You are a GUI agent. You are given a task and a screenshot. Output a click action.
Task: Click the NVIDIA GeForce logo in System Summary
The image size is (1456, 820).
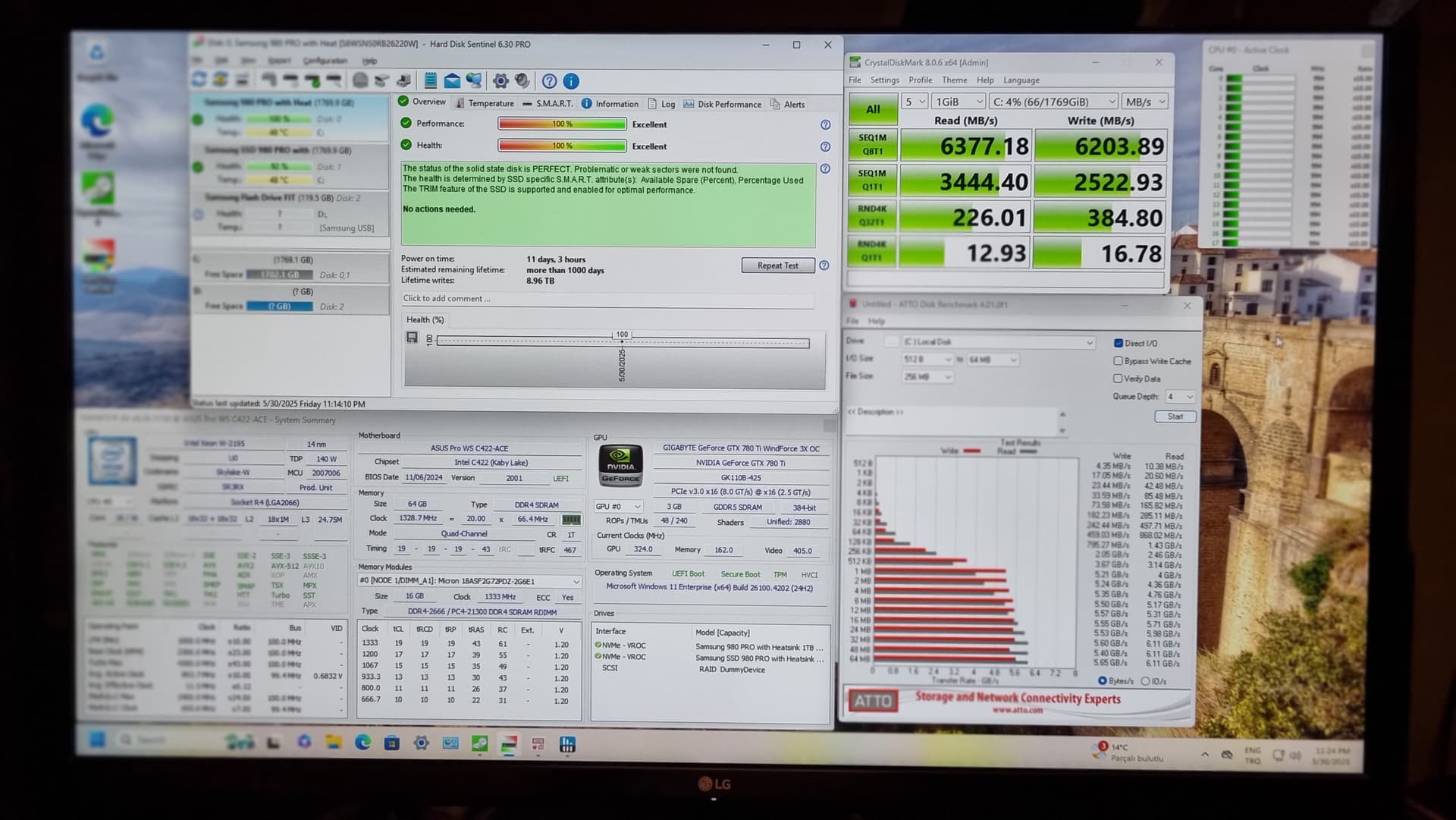(621, 465)
